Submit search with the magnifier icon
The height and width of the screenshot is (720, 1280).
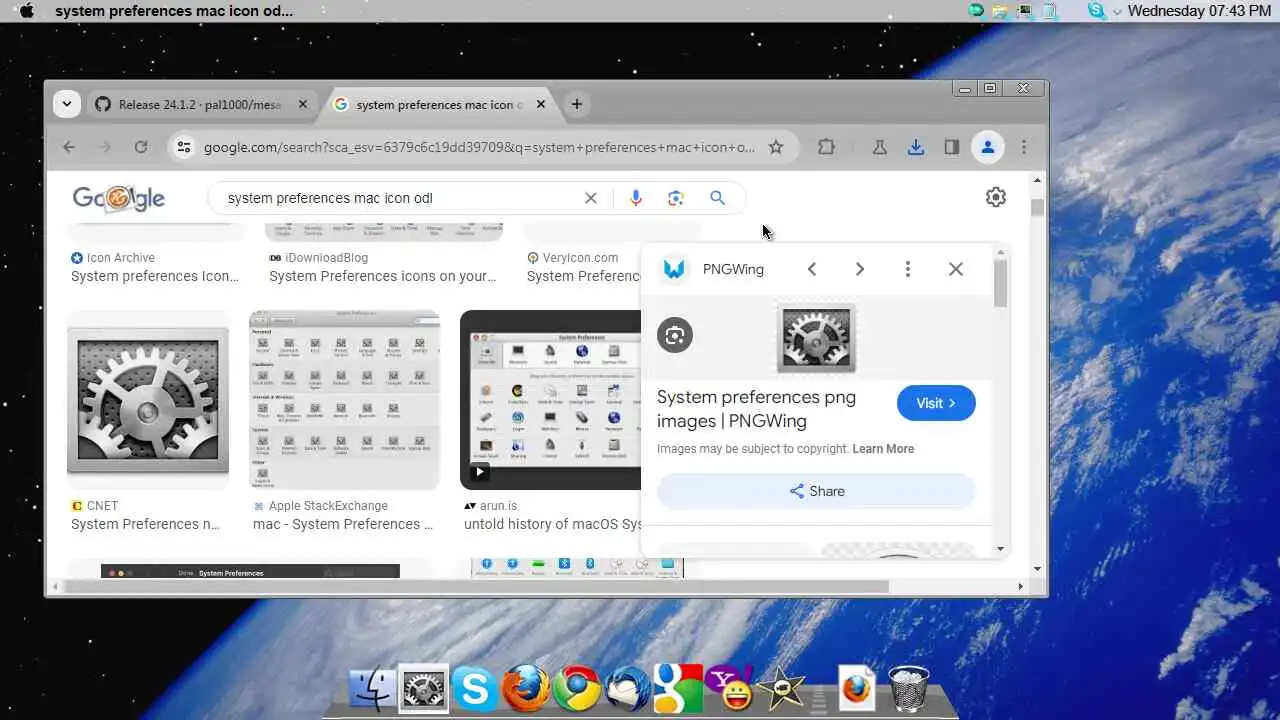click(x=717, y=198)
